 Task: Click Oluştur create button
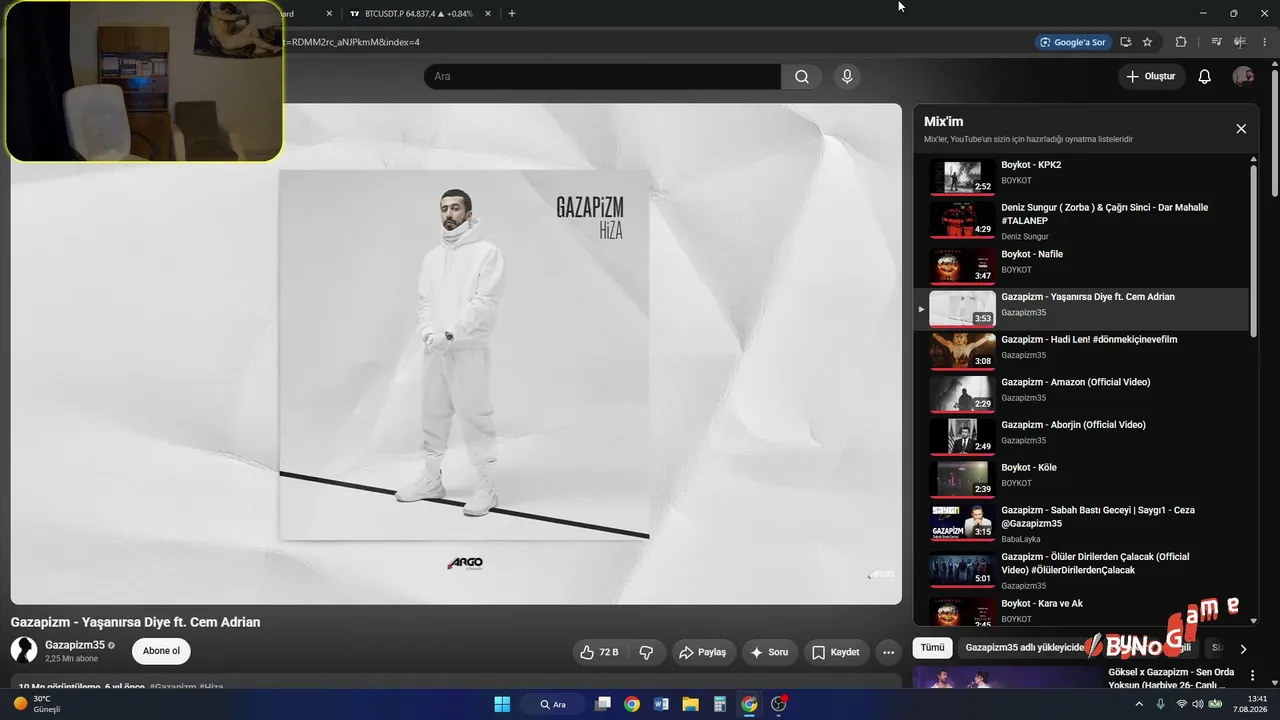click(1152, 77)
